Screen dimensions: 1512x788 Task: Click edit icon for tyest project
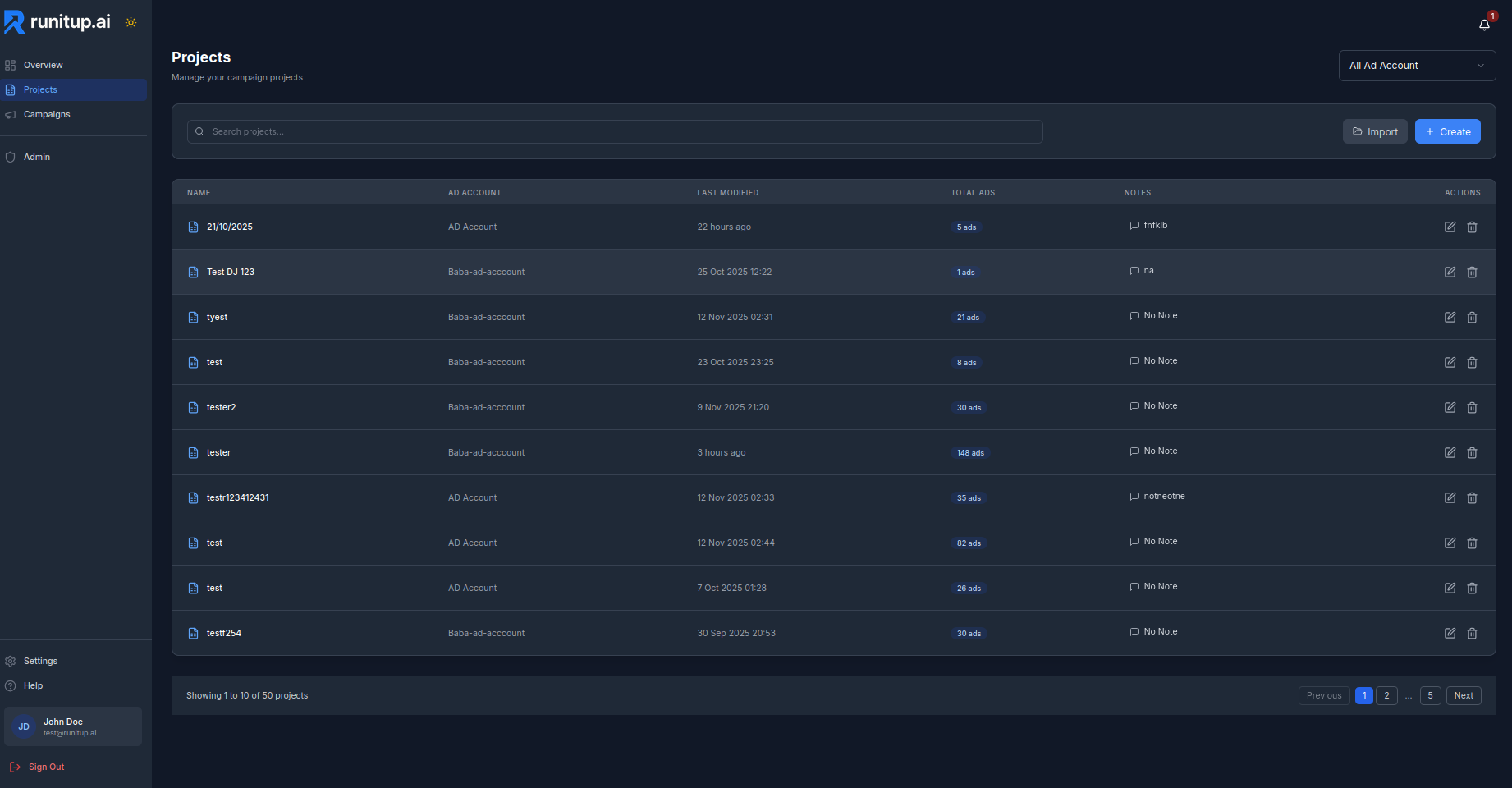coord(1450,318)
